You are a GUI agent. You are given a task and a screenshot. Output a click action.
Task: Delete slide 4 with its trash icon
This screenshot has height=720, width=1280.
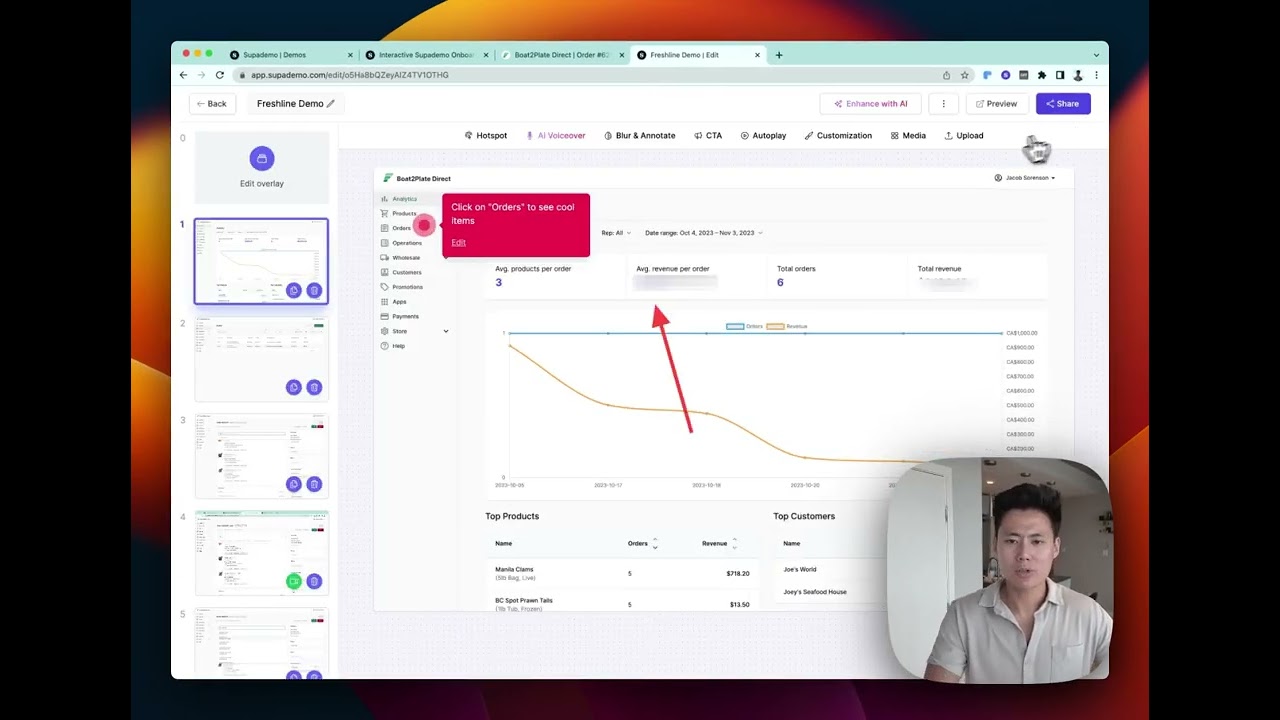[x=314, y=581]
